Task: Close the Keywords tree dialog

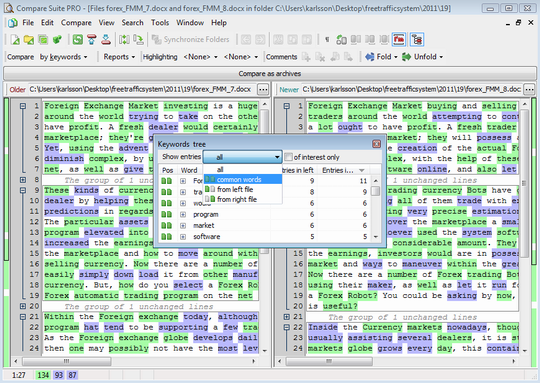Action: pos(376,144)
